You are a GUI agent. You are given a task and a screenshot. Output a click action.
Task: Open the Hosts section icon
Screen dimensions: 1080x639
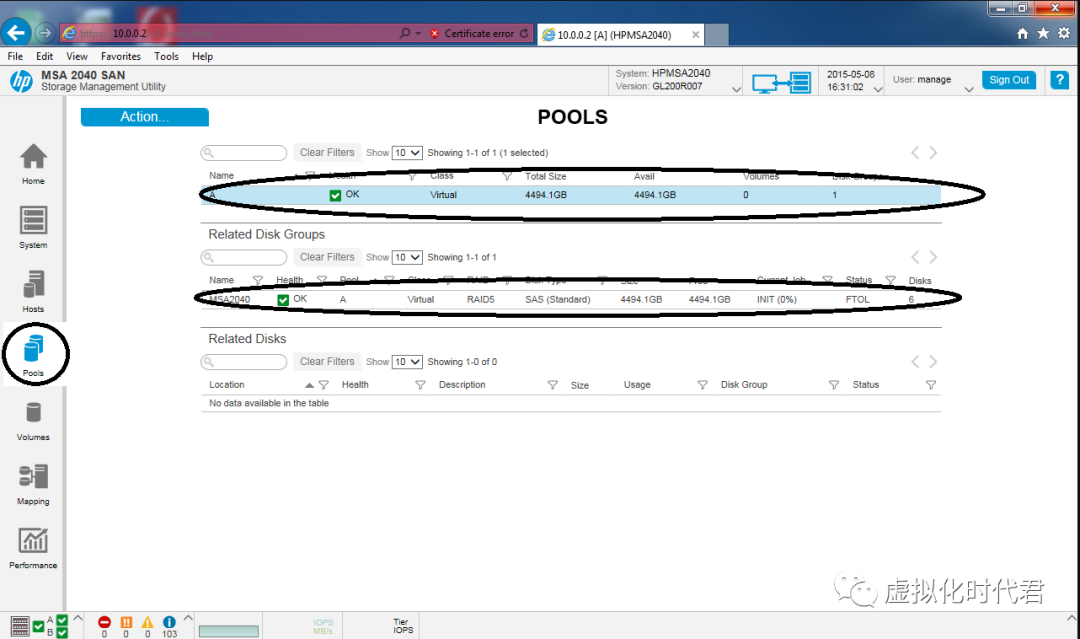[33, 285]
